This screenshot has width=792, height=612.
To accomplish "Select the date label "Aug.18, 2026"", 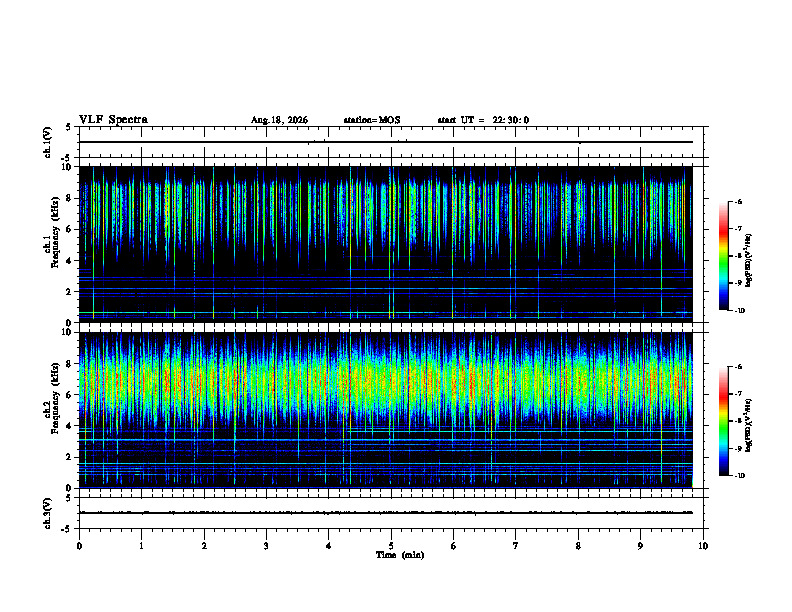I will (279, 120).
